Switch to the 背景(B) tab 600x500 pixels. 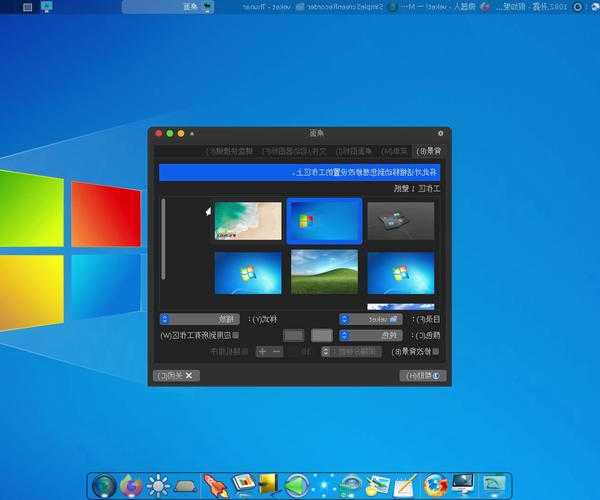click(427, 151)
